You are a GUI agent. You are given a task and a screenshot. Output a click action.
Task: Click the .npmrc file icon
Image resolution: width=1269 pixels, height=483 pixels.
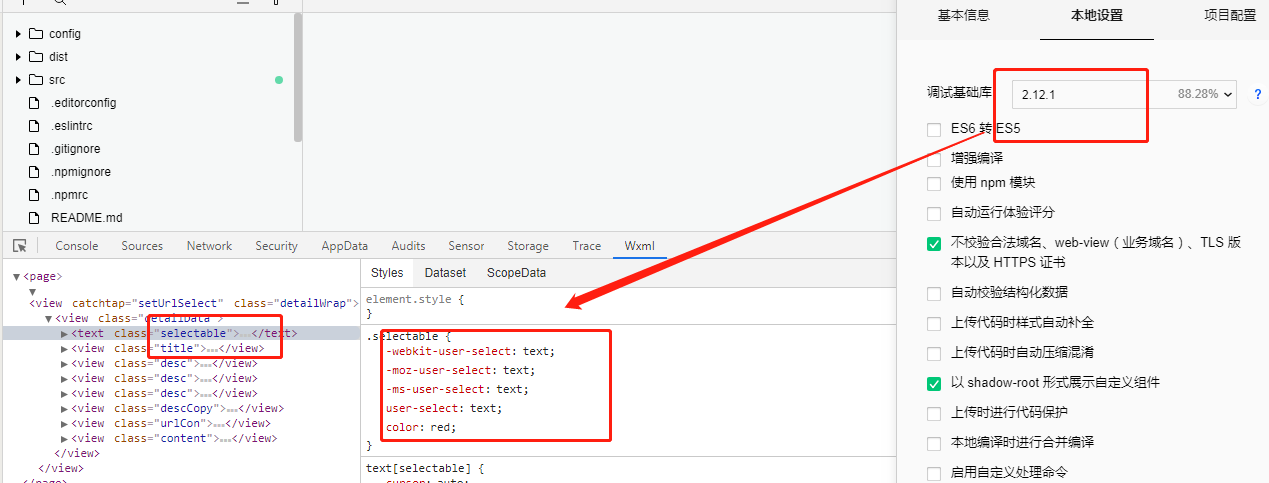coord(35,195)
